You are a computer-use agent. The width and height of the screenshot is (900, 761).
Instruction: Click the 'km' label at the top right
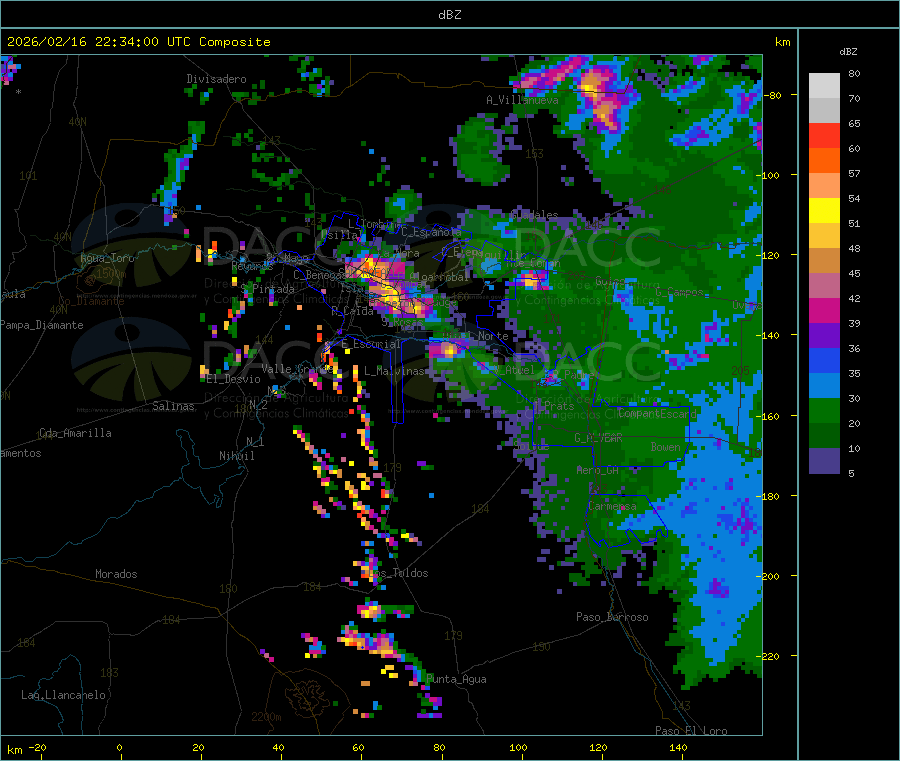782,42
